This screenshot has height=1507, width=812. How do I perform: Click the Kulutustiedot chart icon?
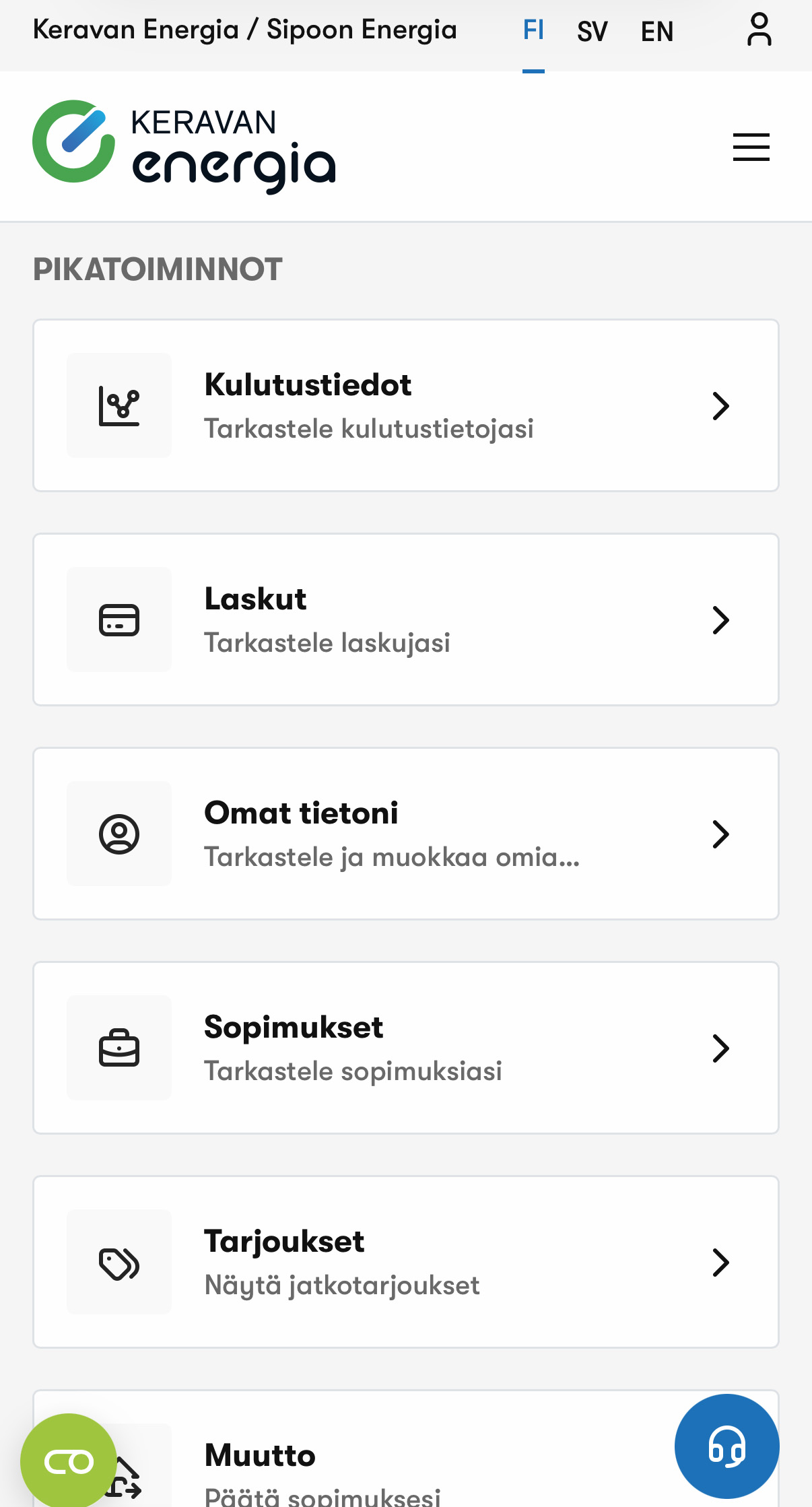tap(119, 405)
